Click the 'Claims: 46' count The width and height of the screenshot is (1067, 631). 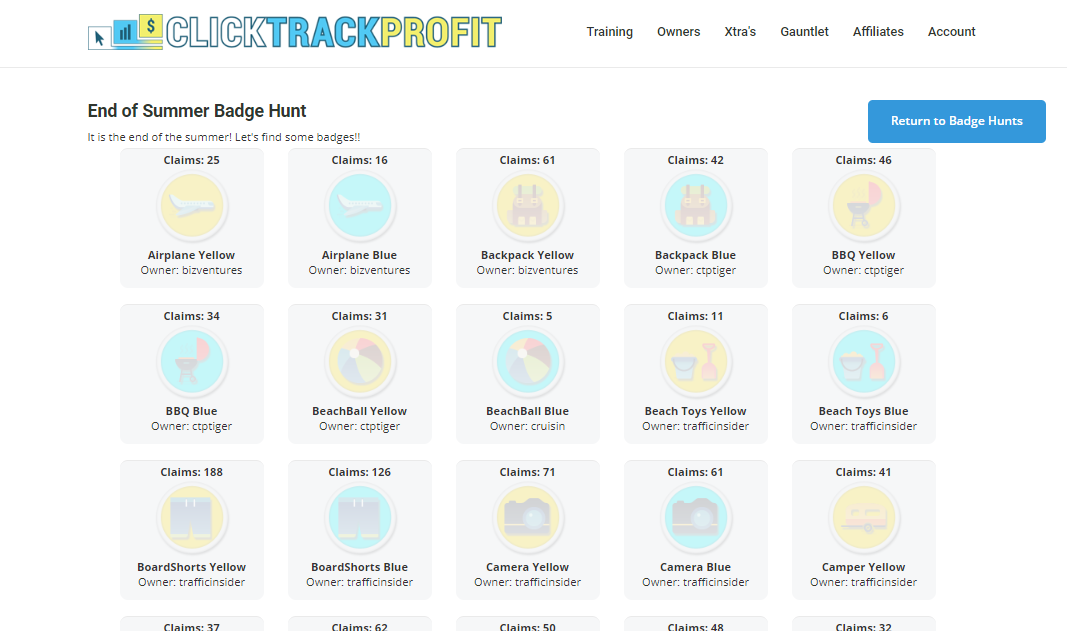click(x=864, y=161)
